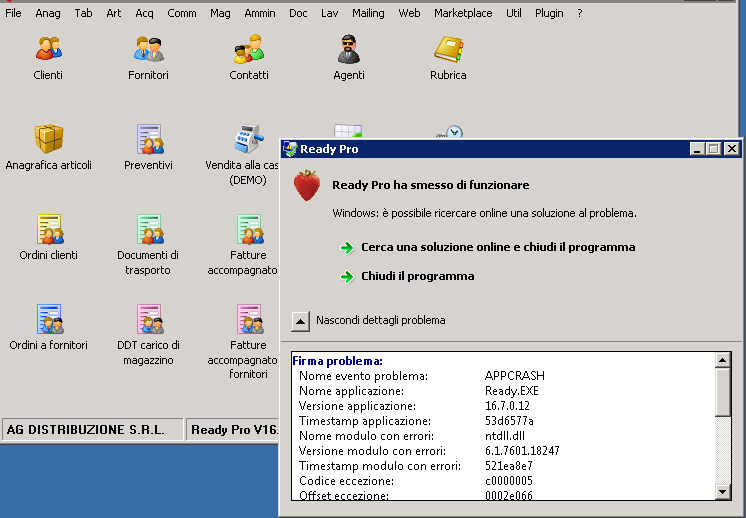Click scroll down arrow in details box
The image size is (746, 518).
[x=722, y=492]
